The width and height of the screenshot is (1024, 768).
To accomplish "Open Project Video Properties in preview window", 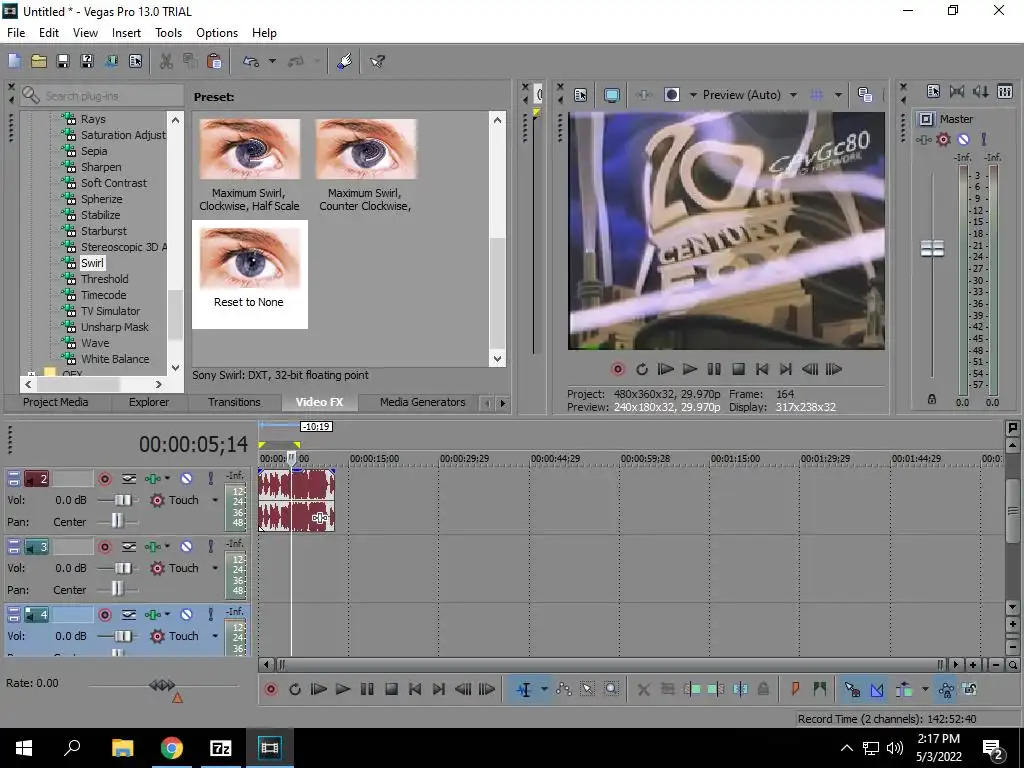I will pyautogui.click(x=581, y=95).
